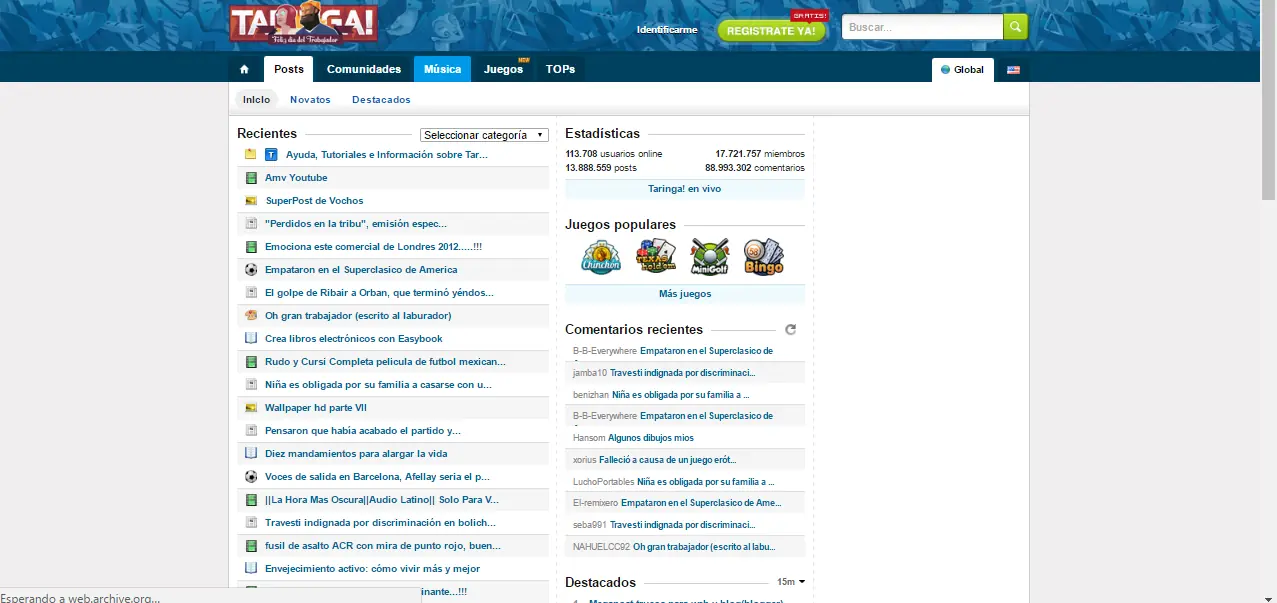Viewport: 1277px width, 603px height.
Task: Click the category icon beside SuperPost de Vochos
Action: tap(251, 201)
